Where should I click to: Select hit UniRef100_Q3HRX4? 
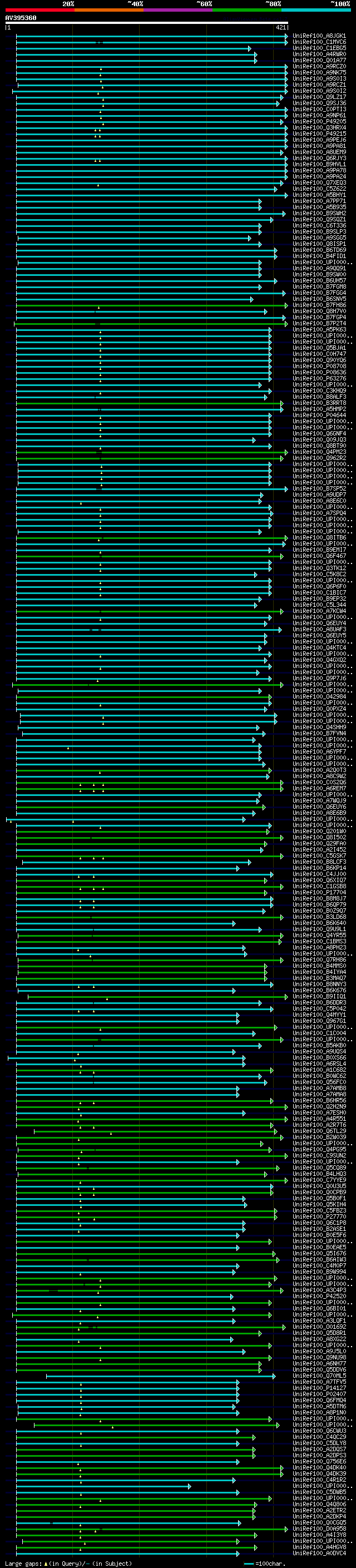pyautogui.click(x=319, y=128)
